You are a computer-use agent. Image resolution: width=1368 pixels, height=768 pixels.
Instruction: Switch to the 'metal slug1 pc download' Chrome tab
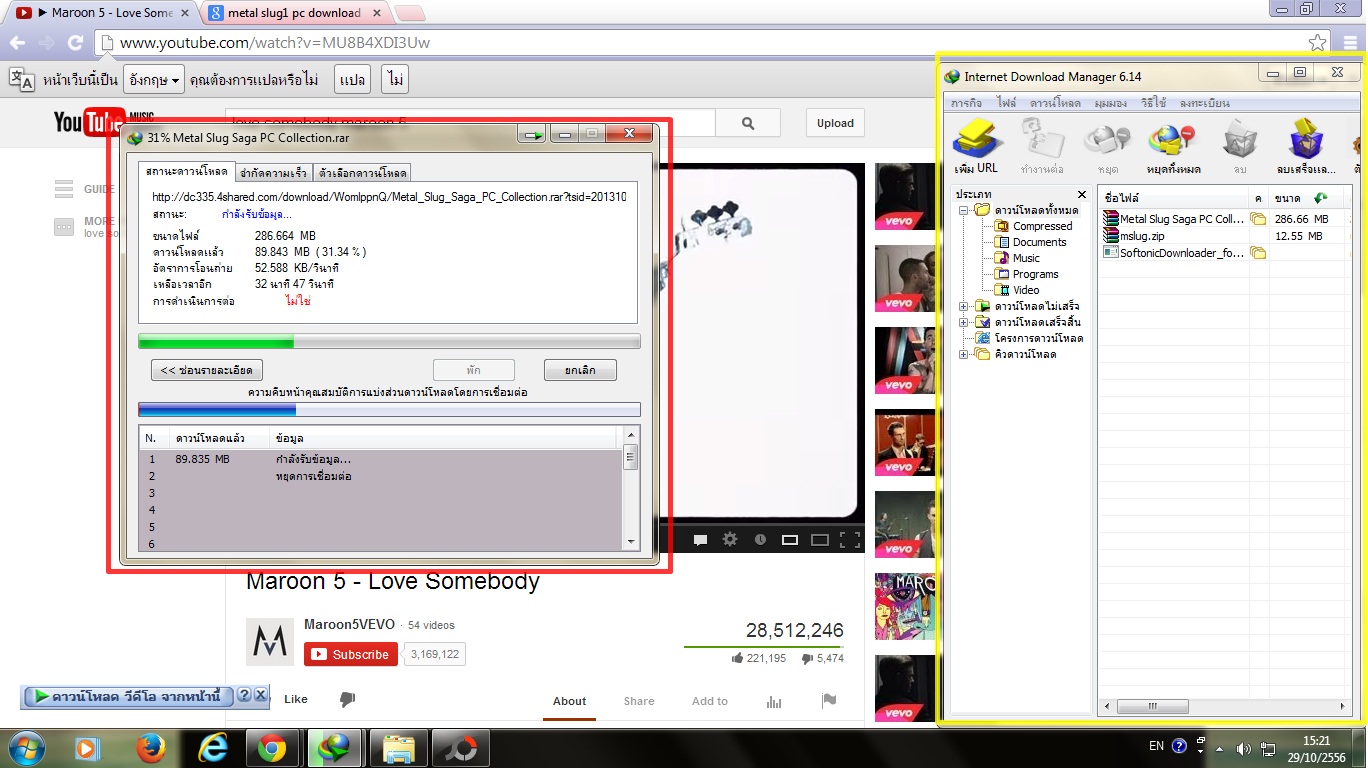[x=293, y=13]
